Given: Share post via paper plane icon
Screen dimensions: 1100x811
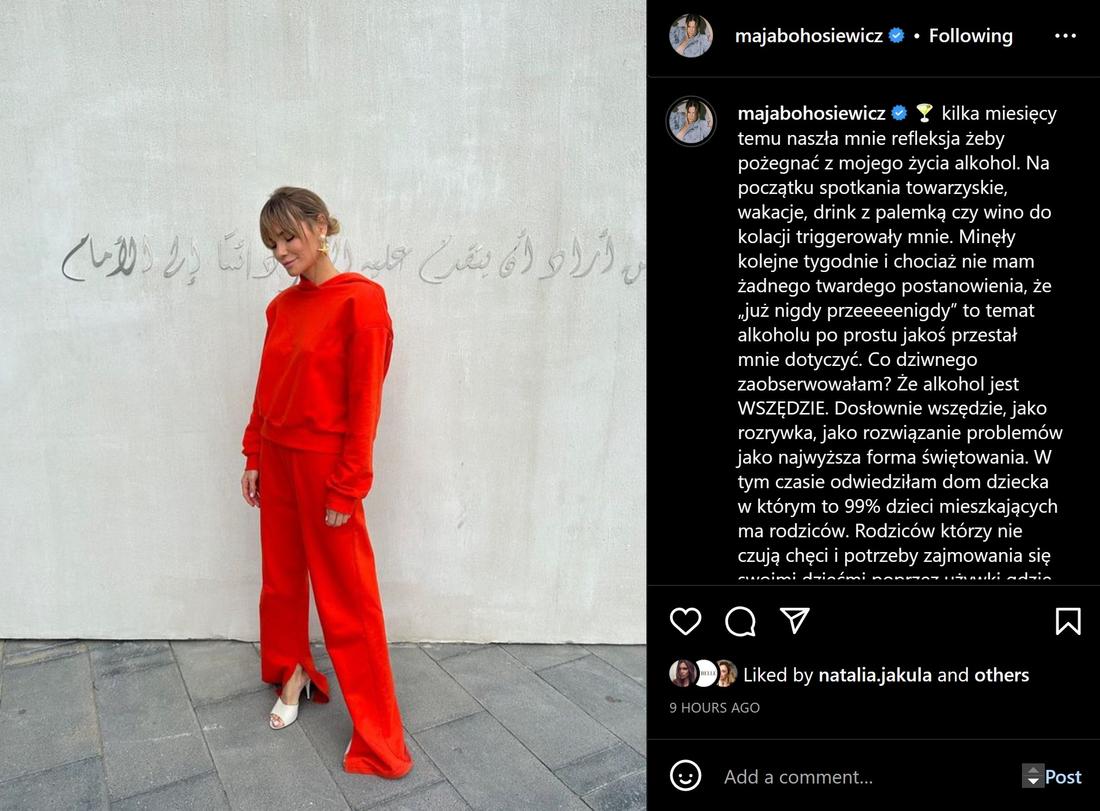Looking at the screenshot, I should coord(795,620).
